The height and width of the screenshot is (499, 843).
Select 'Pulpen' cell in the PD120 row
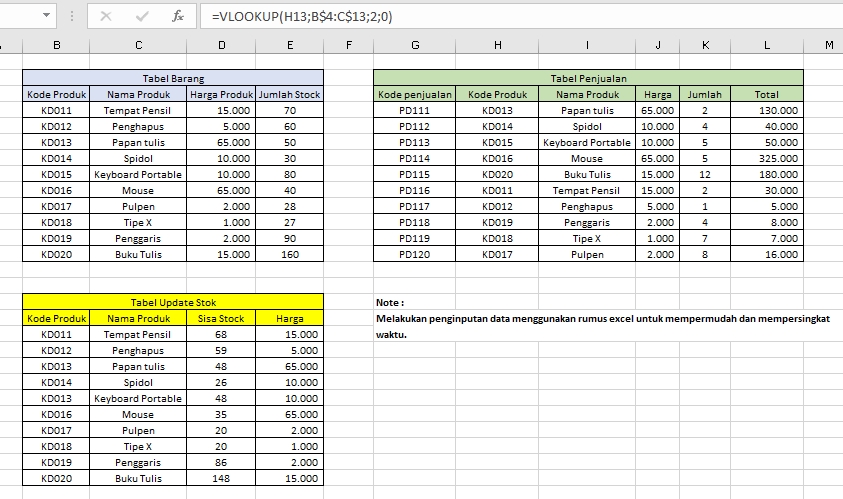pyautogui.click(x=587, y=254)
